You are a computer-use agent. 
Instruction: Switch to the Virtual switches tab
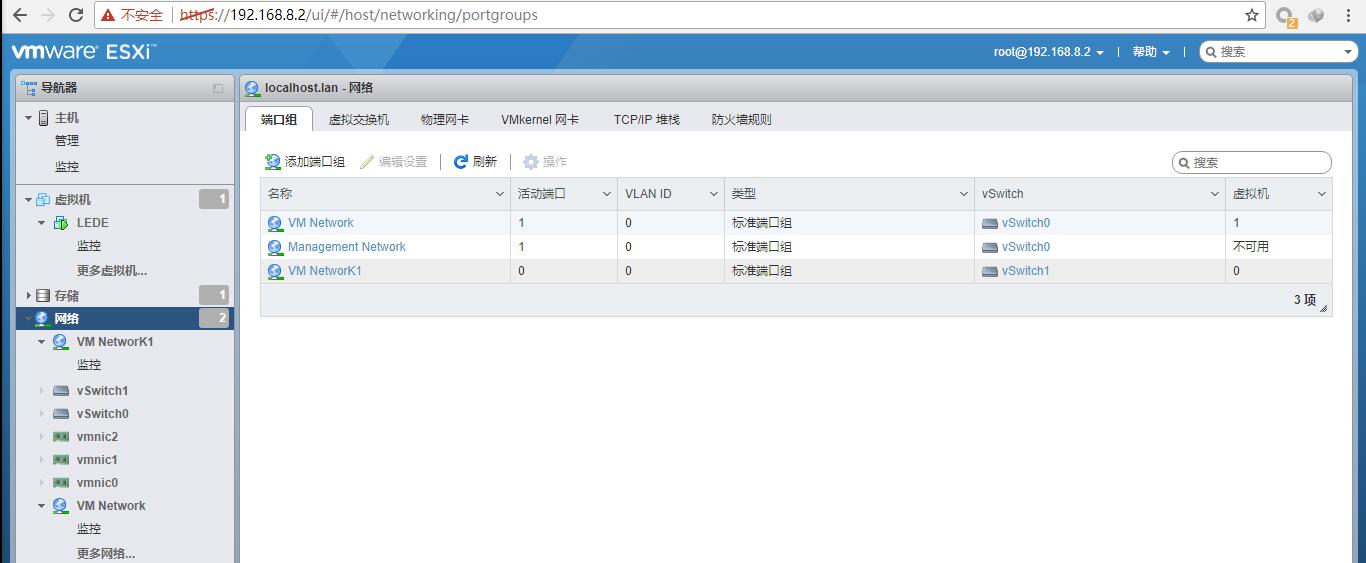pyautogui.click(x=359, y=119)
